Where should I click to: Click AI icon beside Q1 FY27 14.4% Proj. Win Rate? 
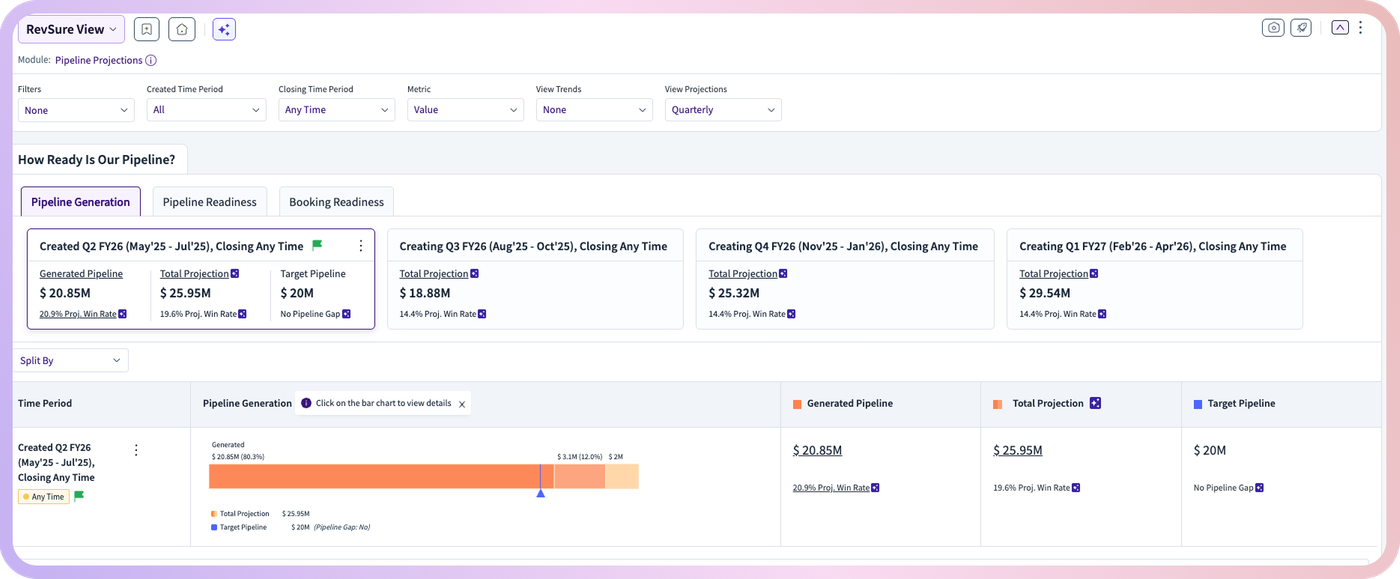[x=1102, y=314]
